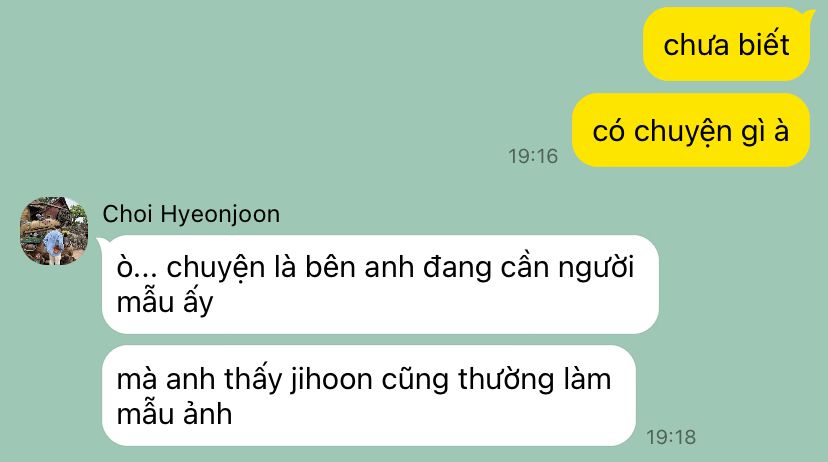Click the word 'jihoon' in the last message
This screenshot has height=462, width=828.
coord(332,380)
